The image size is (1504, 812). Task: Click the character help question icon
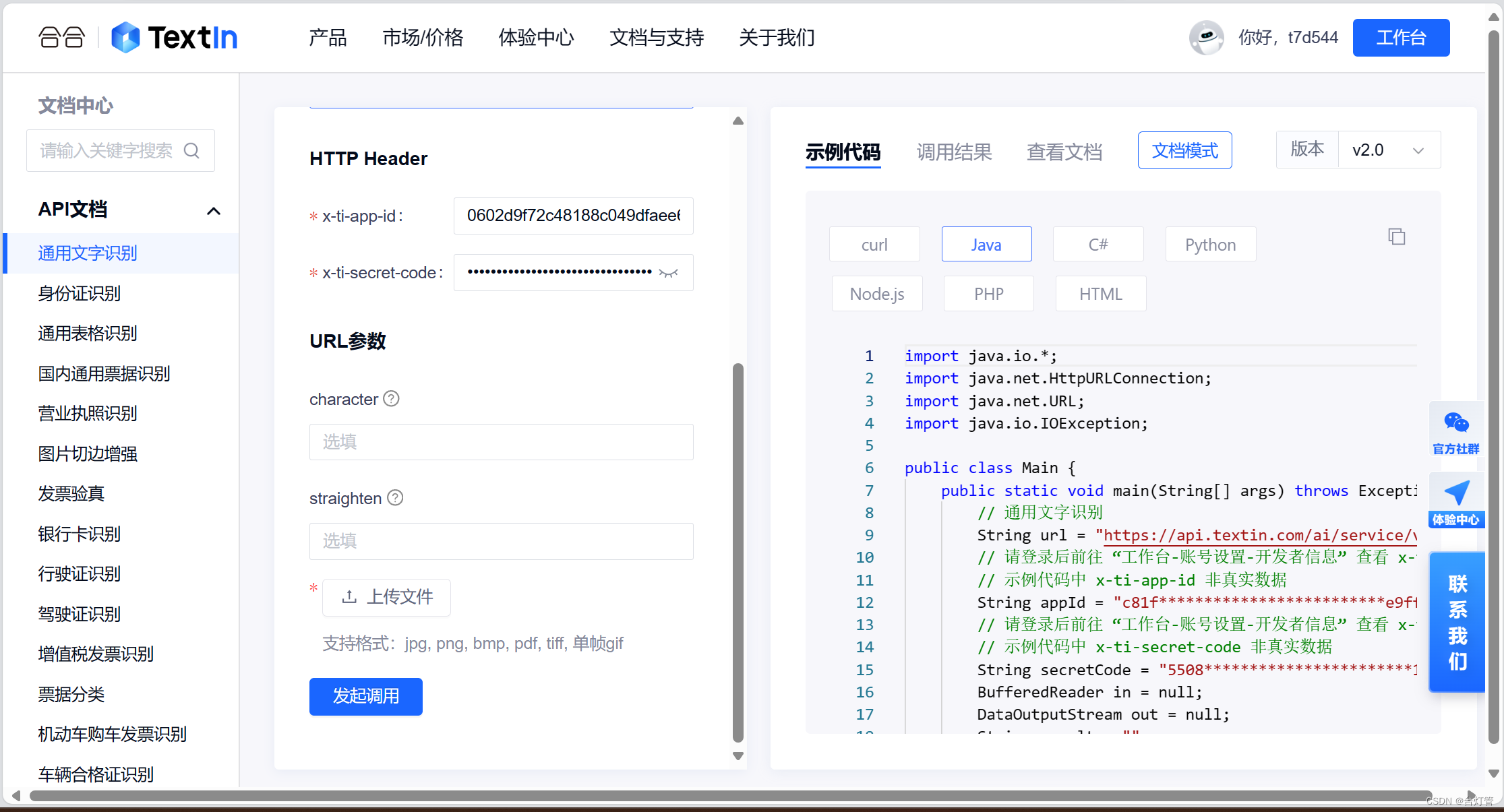click(x=392, y=399)
